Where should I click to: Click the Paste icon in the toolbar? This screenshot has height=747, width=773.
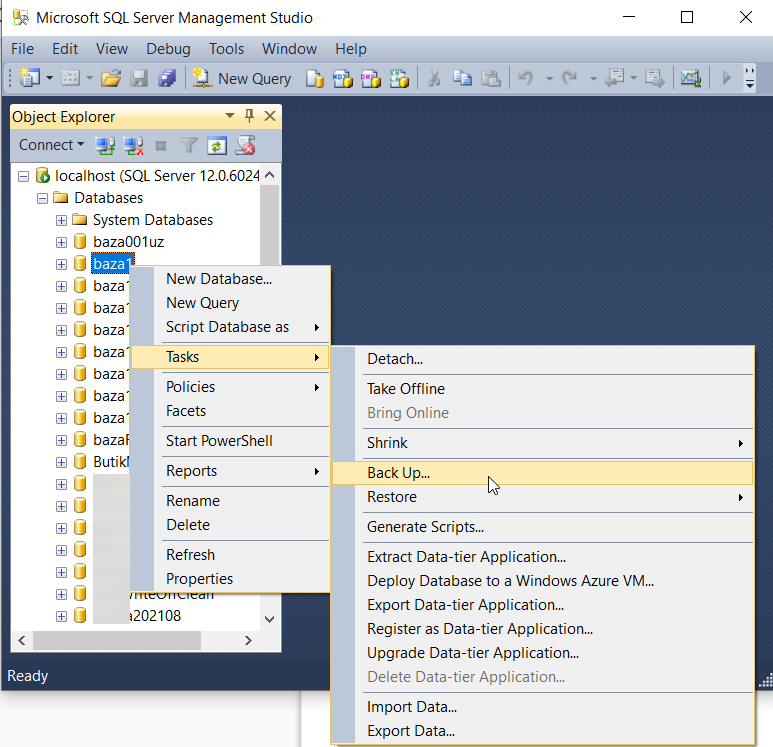point(491,78)
